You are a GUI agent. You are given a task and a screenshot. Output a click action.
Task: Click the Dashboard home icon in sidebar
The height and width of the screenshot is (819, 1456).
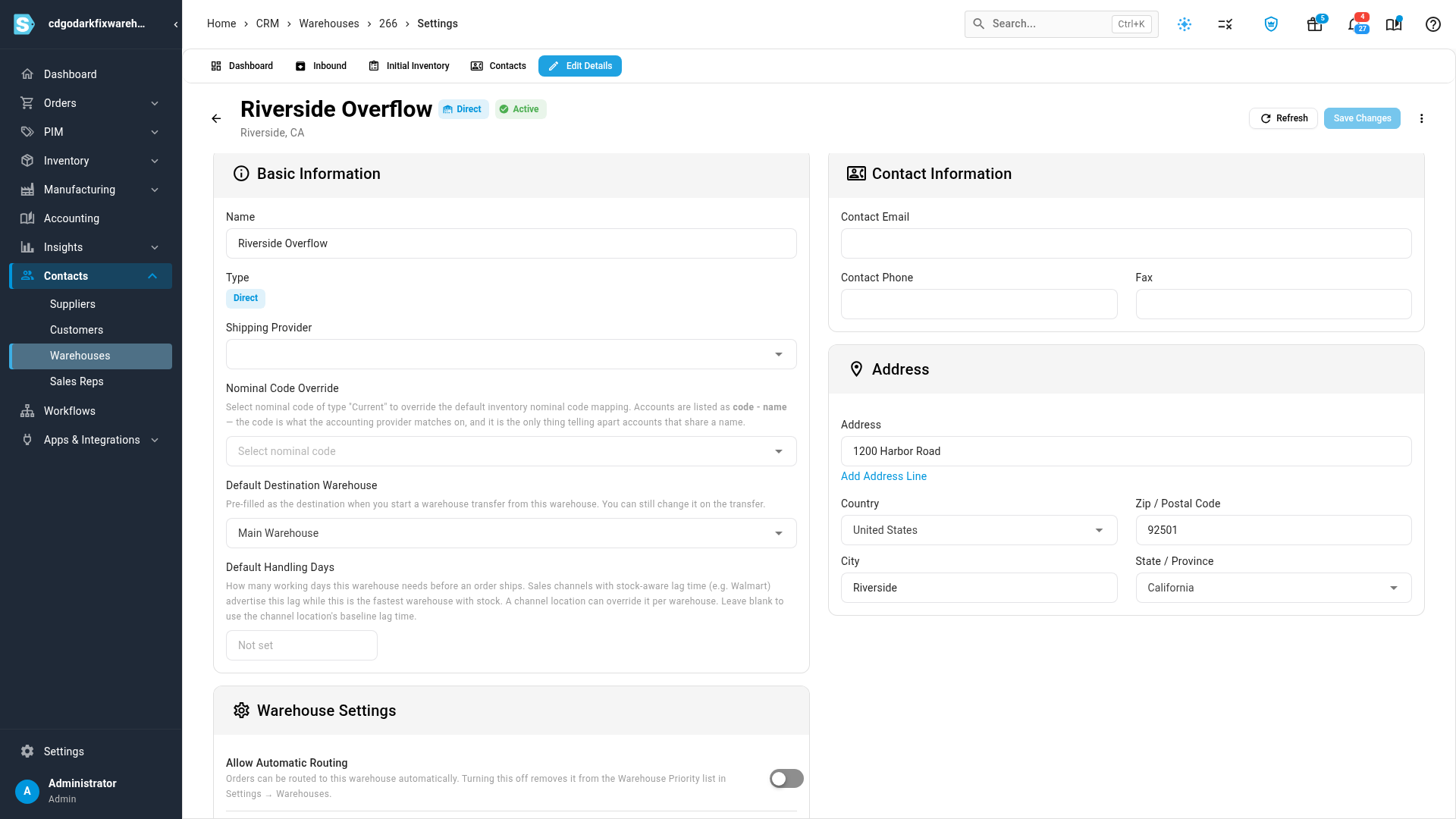27,74
